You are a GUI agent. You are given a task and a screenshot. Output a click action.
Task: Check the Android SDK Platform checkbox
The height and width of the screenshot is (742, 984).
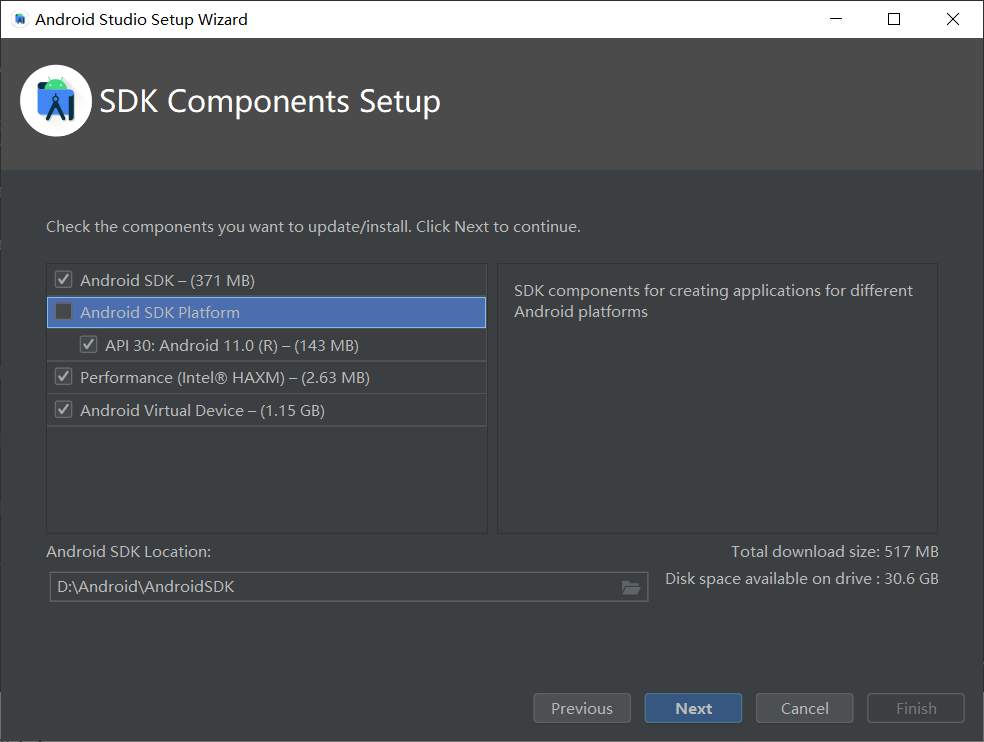pyautogui.click(x=63, y=312)
